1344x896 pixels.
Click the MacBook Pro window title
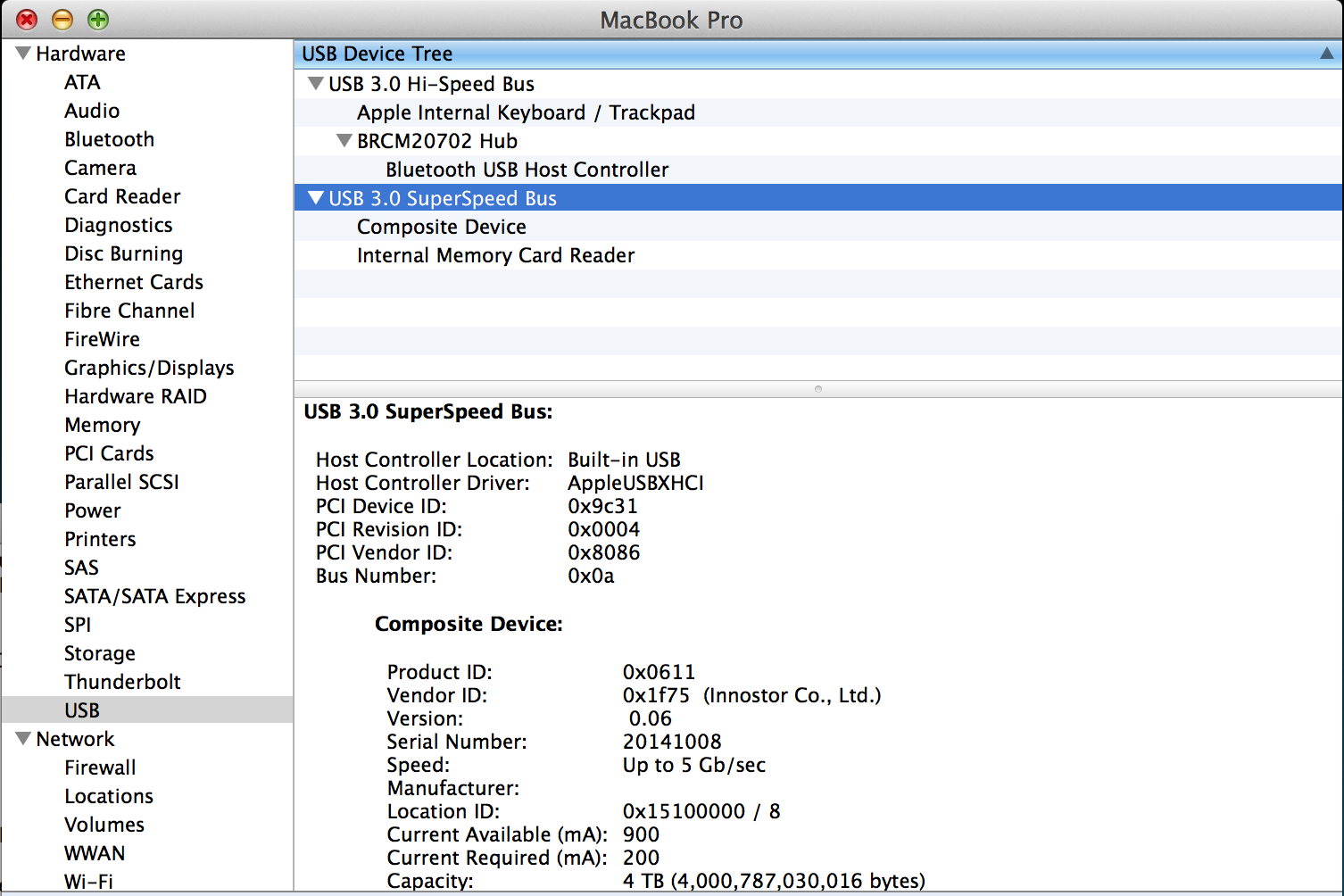point(671,20)
